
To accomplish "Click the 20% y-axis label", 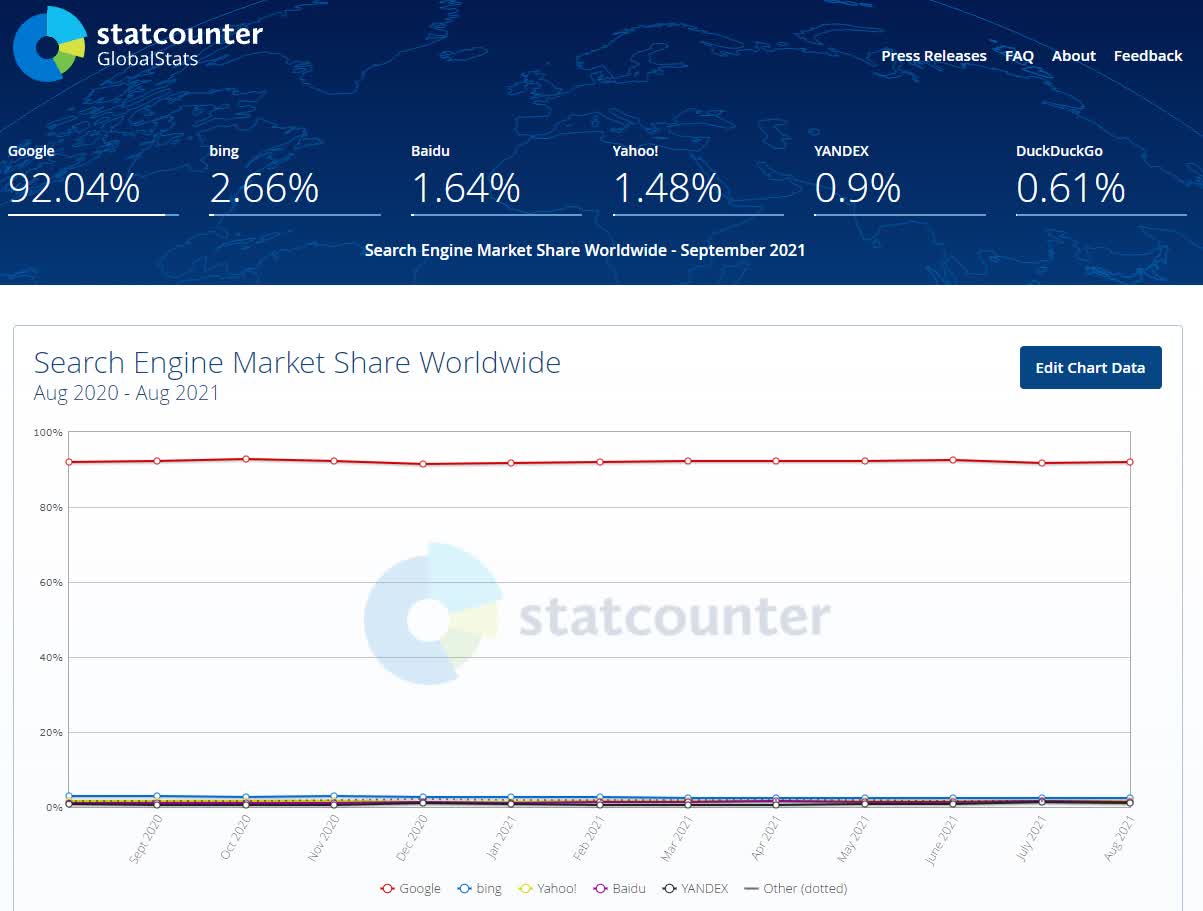I will coord(51,732).
